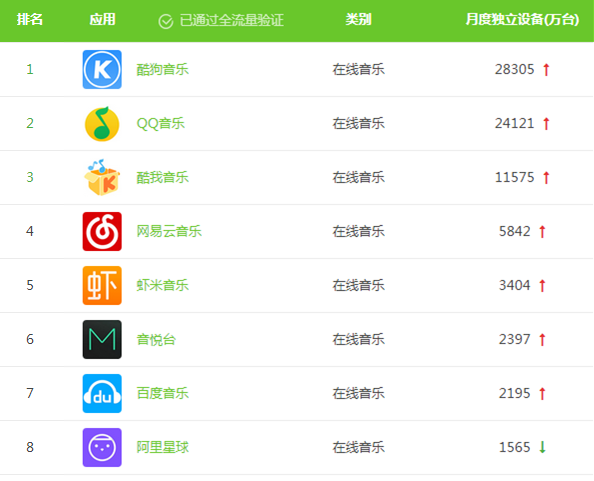
Task: Click the green down arrow next to 1565
Action: coord(542,447)
